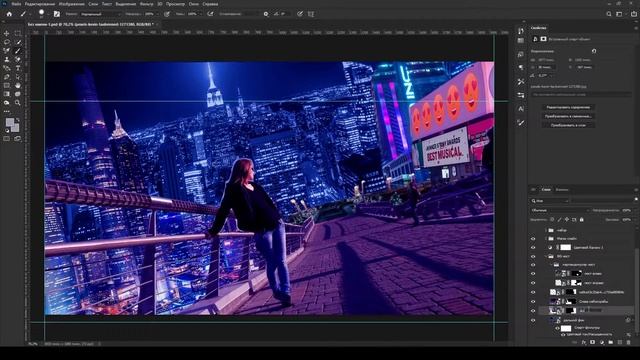Open the workspace switcher icon
Viewport: 640px width, 360px height.
(x=620, y=14)
